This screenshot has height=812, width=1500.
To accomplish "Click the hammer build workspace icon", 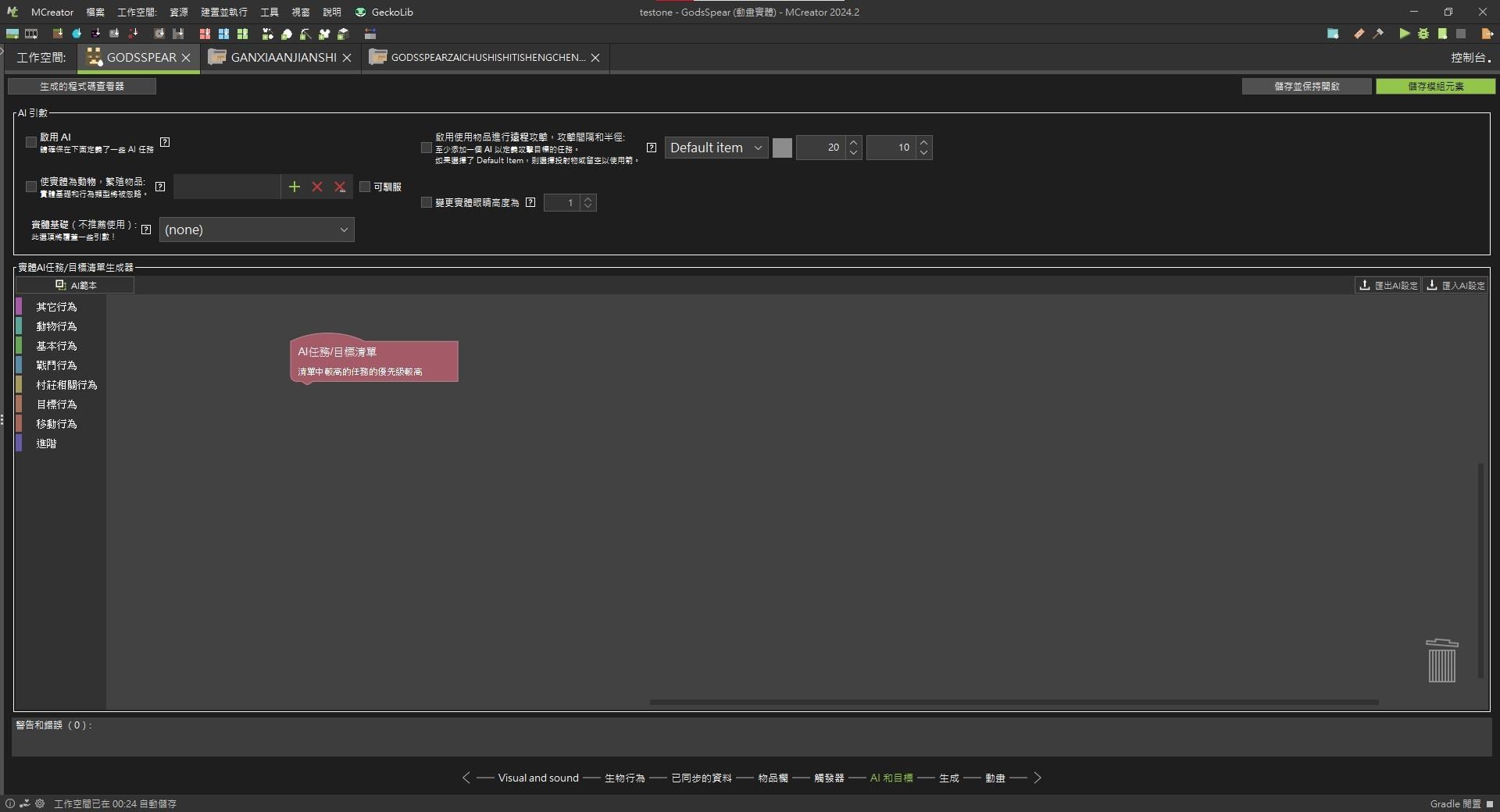I will 1378,34.
